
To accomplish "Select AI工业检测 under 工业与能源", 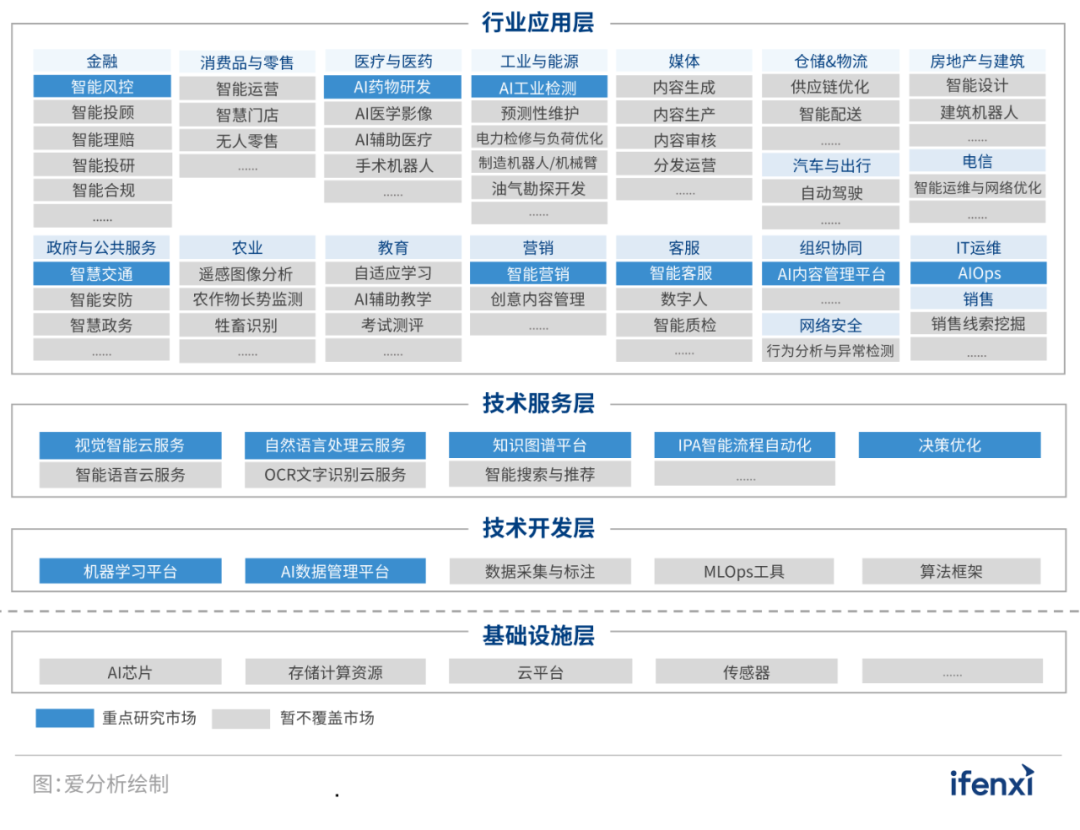I will point(538,87).
